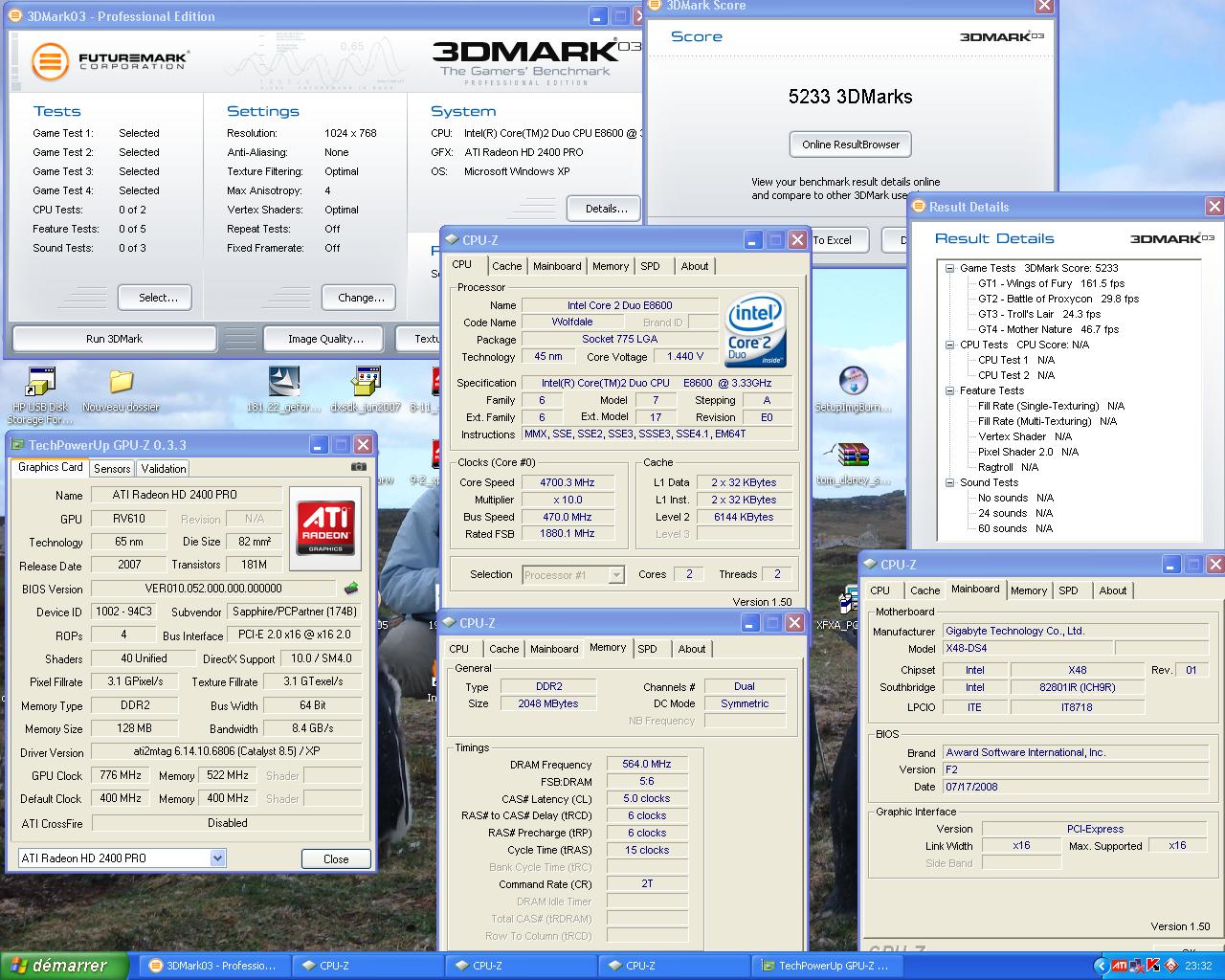
Task: Open Cache tab in CPU-Z CPU window
Action: (507, 266)
